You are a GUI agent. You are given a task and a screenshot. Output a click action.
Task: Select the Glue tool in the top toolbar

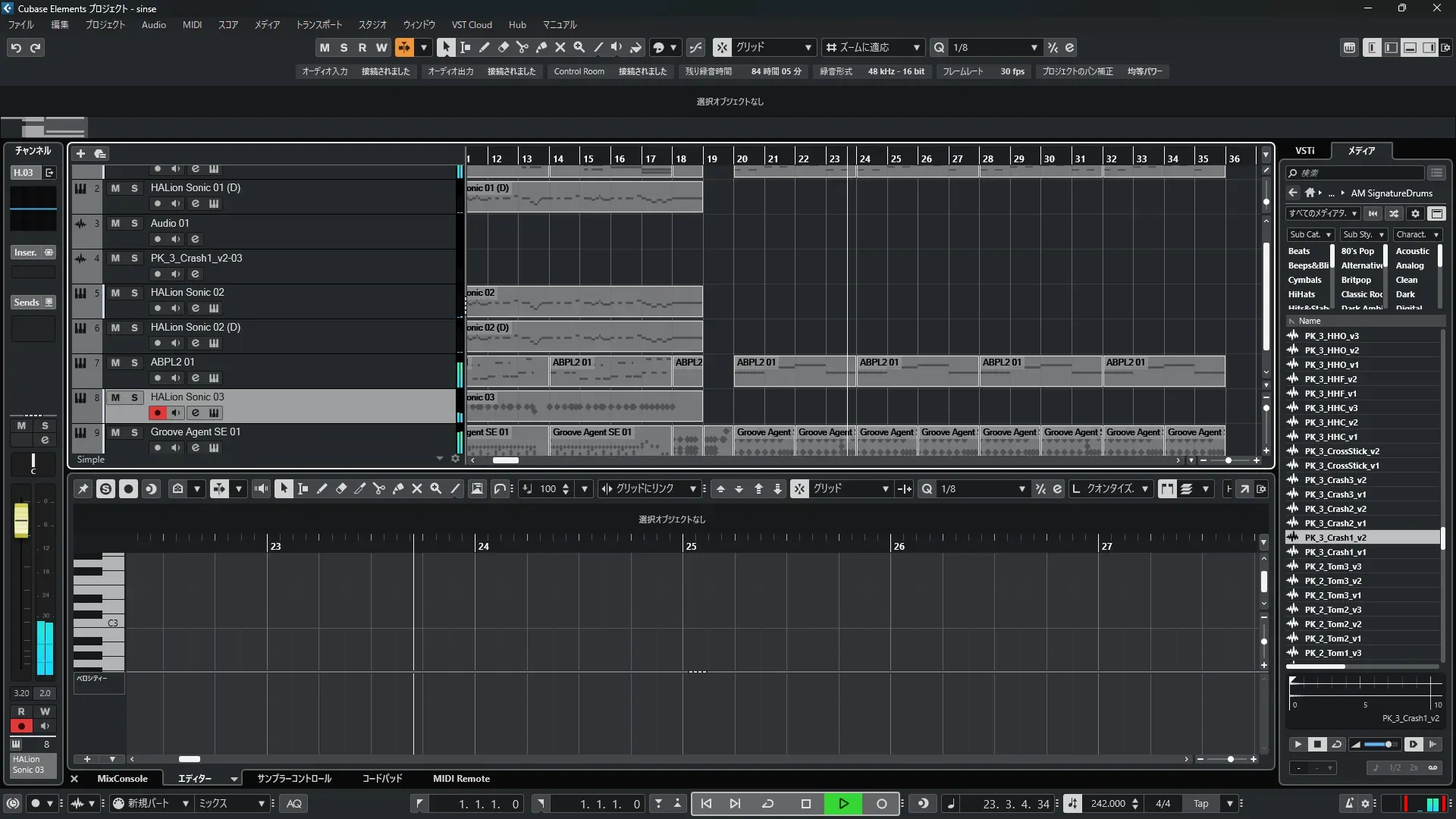click(x=541, y=48)
